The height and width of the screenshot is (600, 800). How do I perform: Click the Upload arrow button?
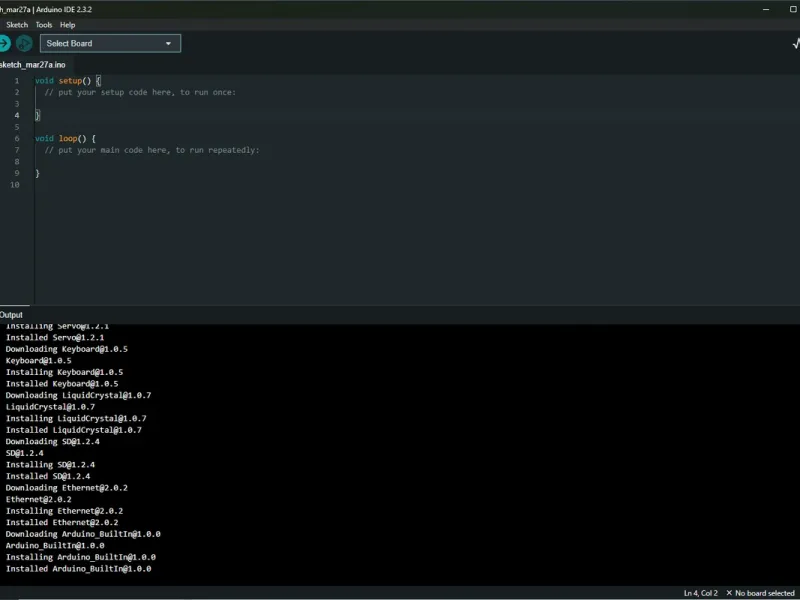tap(4, 43)
